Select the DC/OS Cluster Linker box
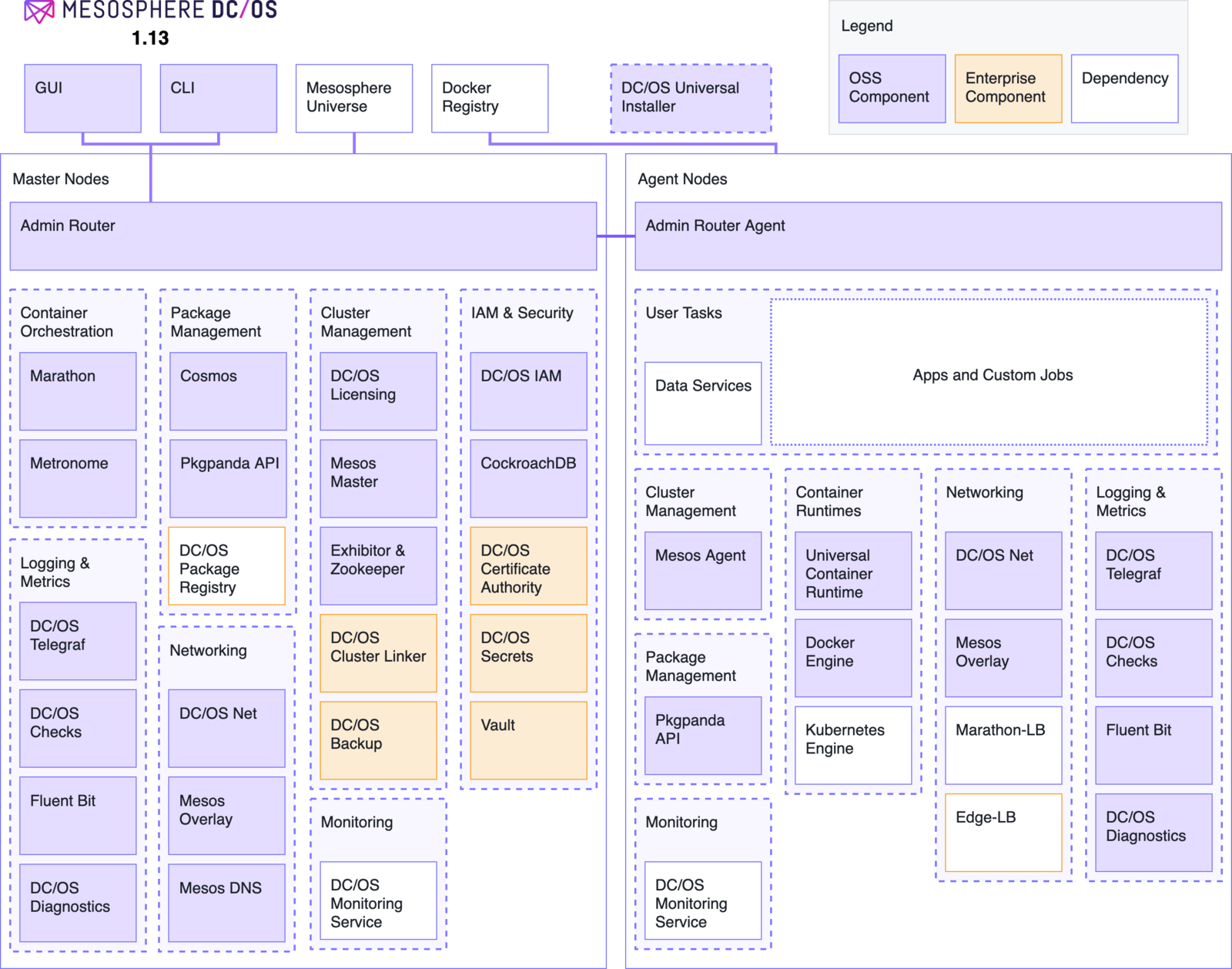This screenshot has height=969, width=1232. (378, 653)
